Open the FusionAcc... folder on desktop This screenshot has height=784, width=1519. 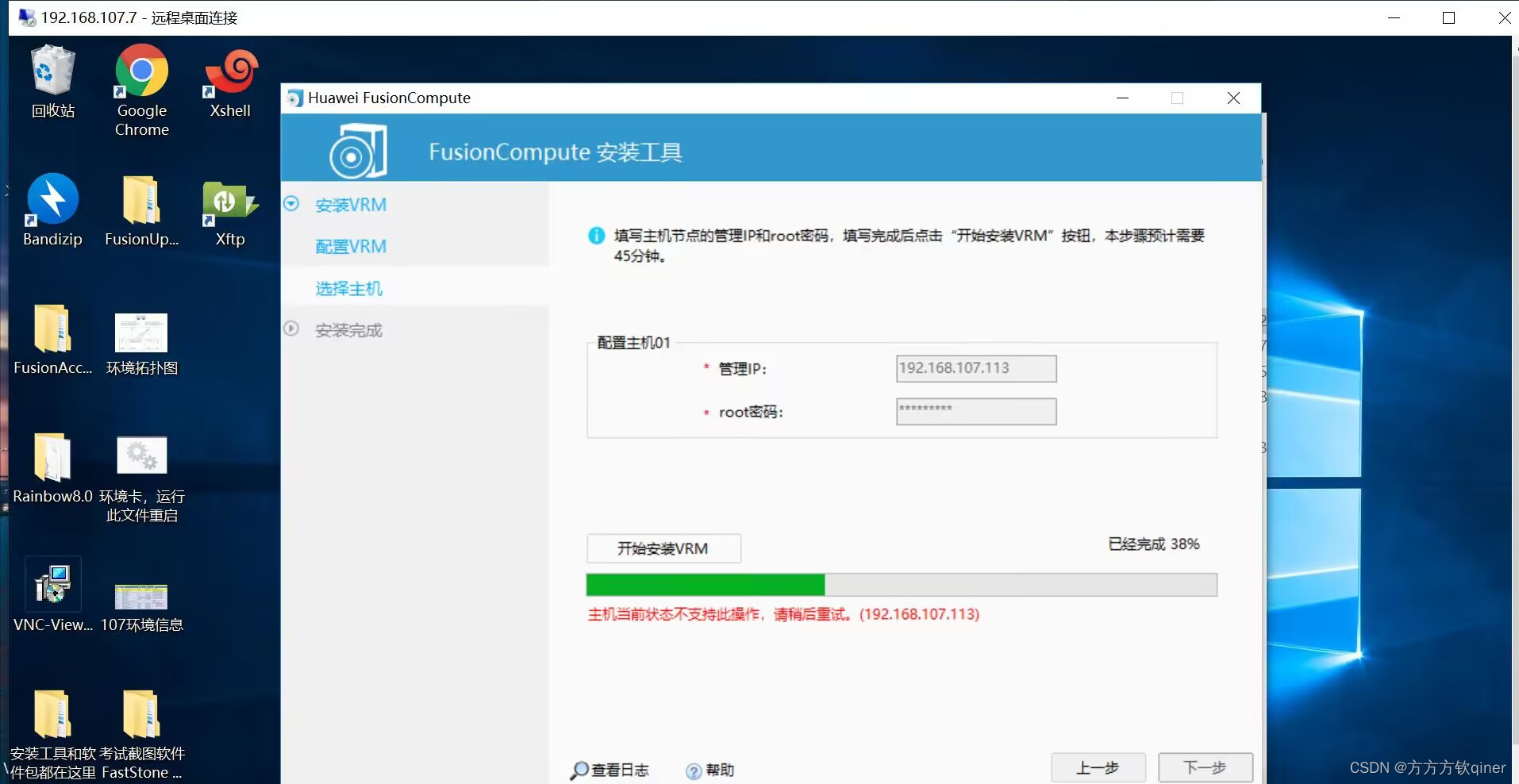click(53, 339)
